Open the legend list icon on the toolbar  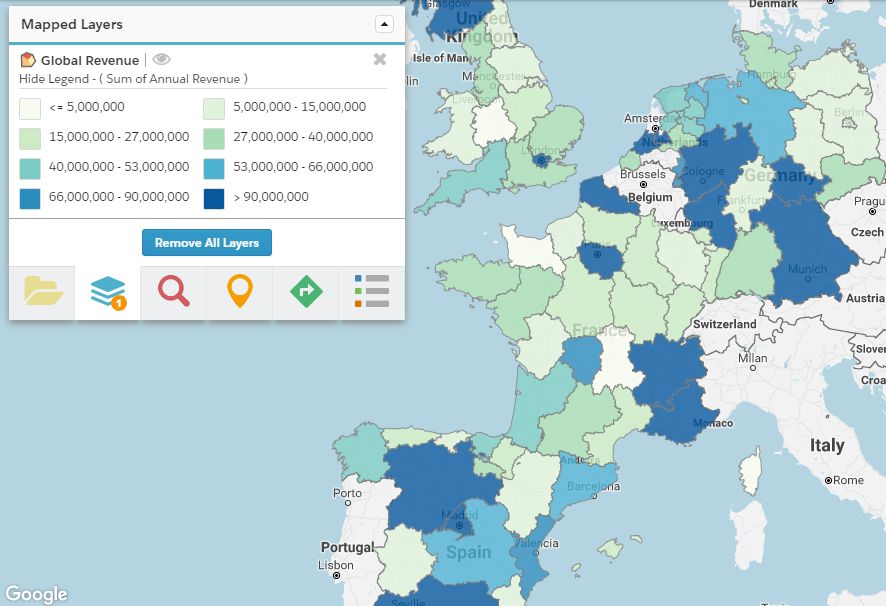click(371, 290)
